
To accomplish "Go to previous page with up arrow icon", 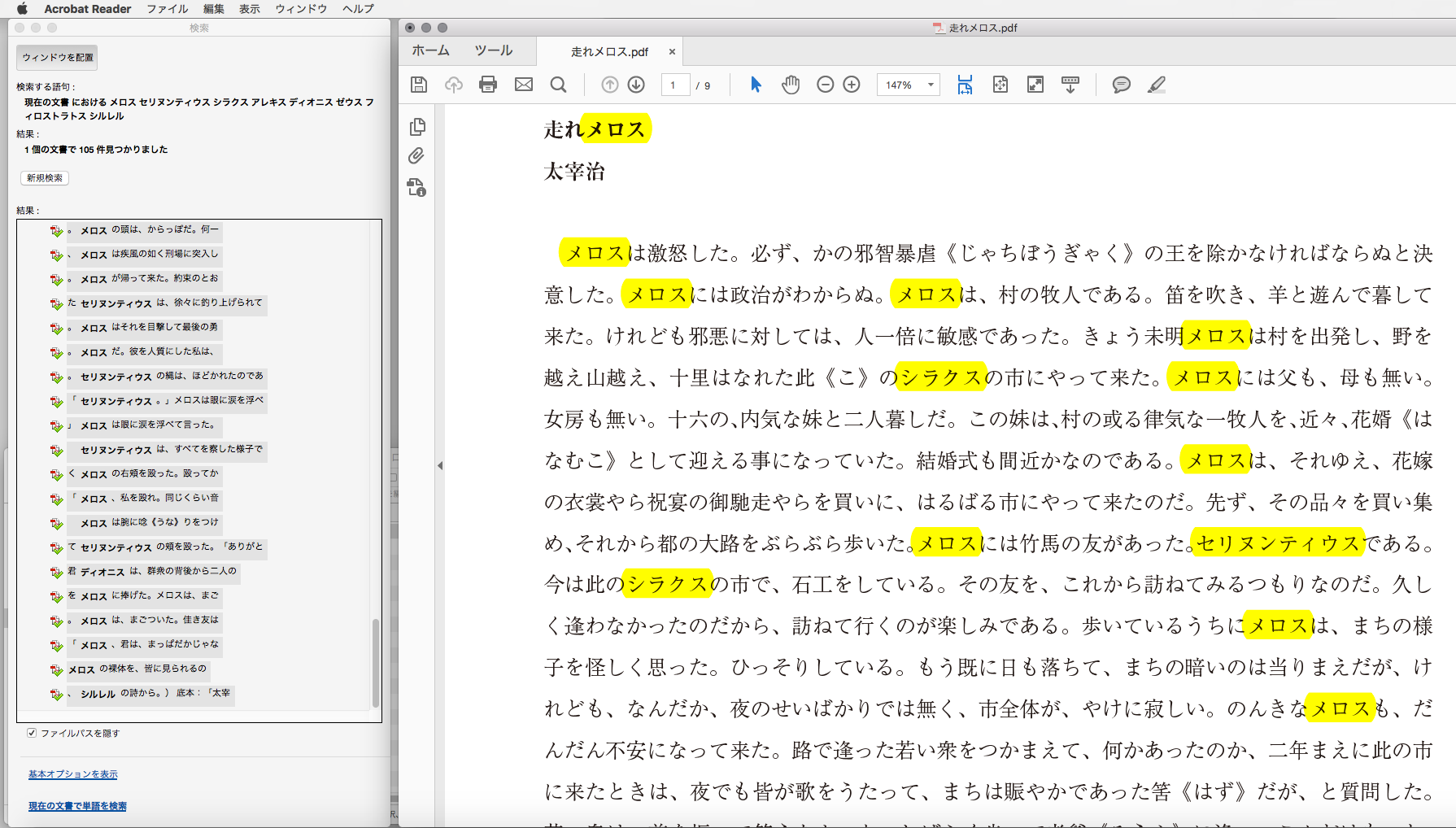I will [610, 85].
